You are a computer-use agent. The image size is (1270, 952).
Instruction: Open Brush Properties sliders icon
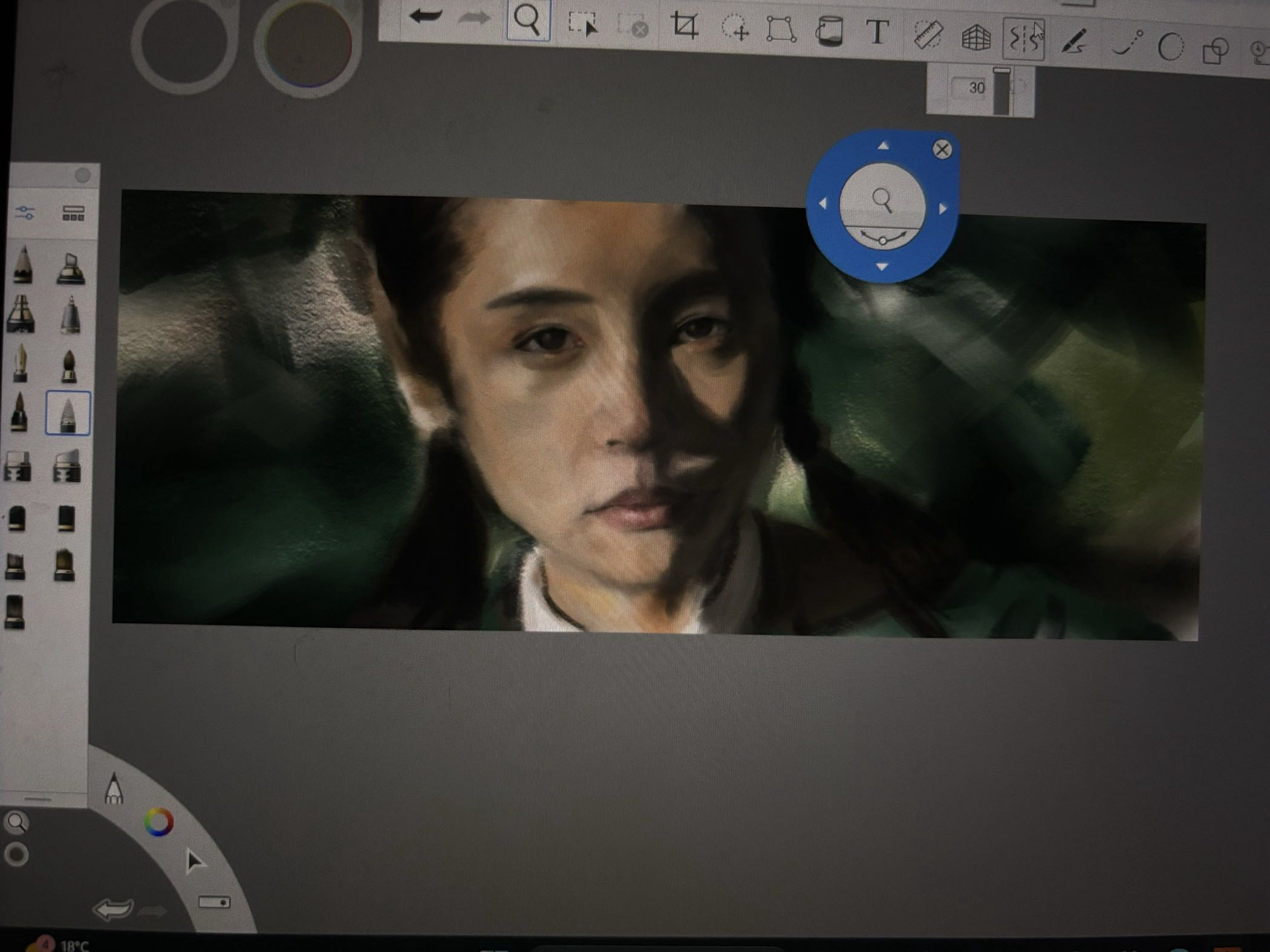25,213
